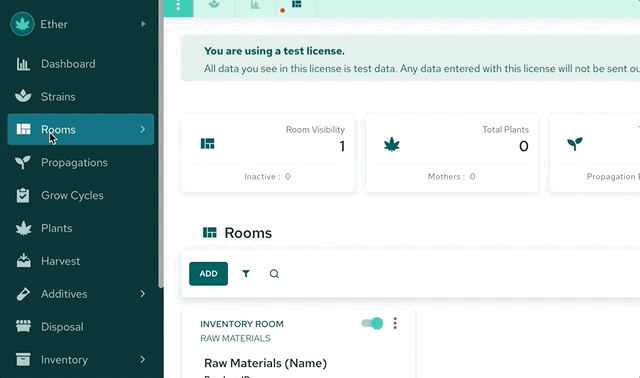
Task: Click the Room Visibility value 1
Action: pyautogui.click(x=342, y=146)
